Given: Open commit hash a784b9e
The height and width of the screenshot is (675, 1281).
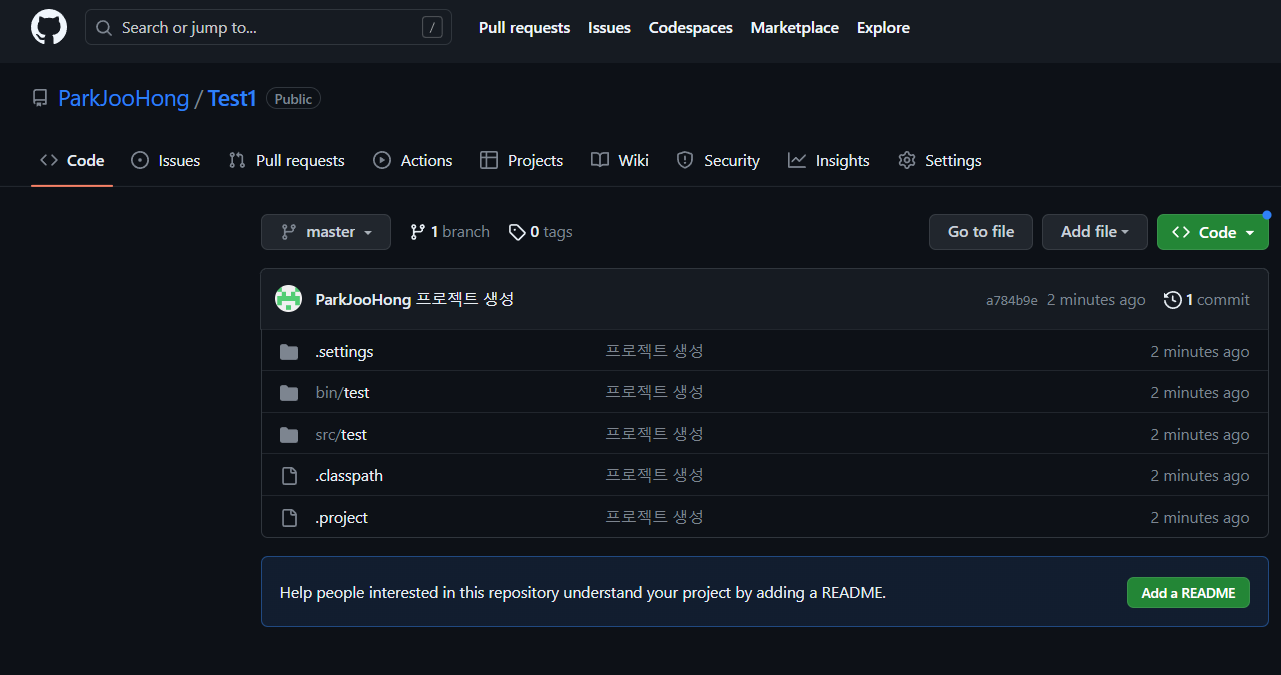Looking at the screenshot, I should 1012,300.
